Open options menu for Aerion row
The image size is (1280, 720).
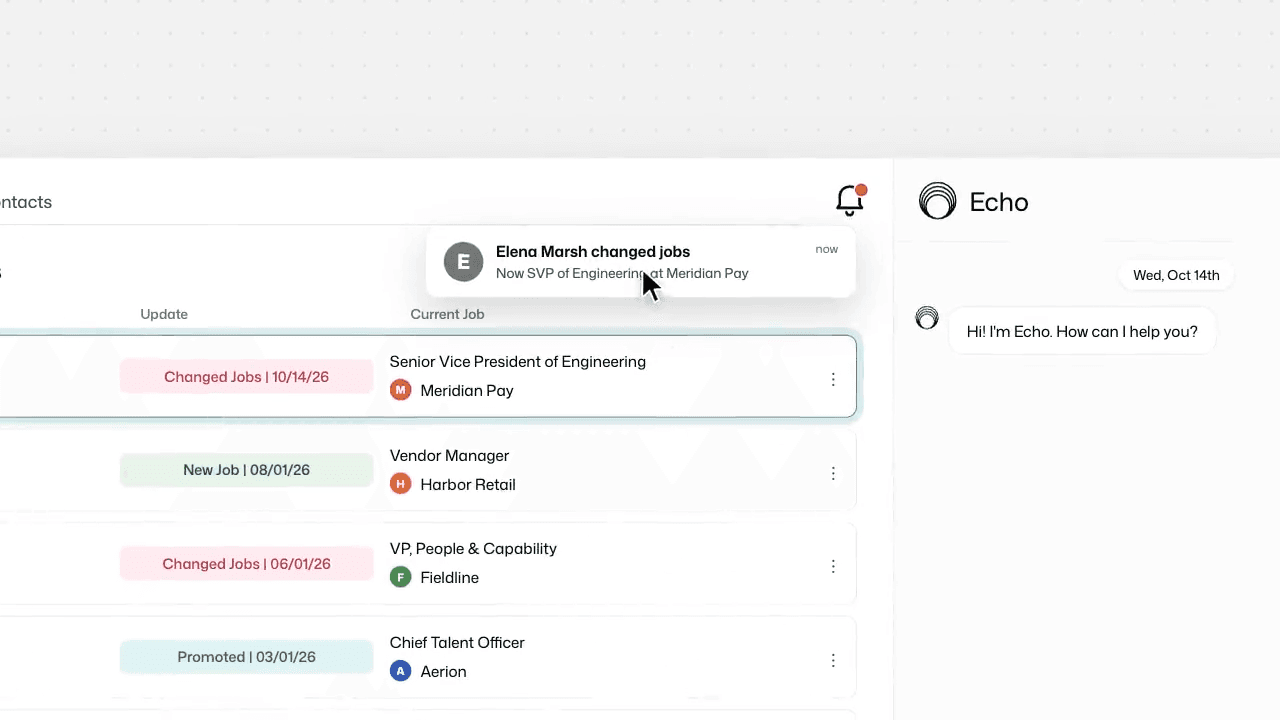point(833,660)
